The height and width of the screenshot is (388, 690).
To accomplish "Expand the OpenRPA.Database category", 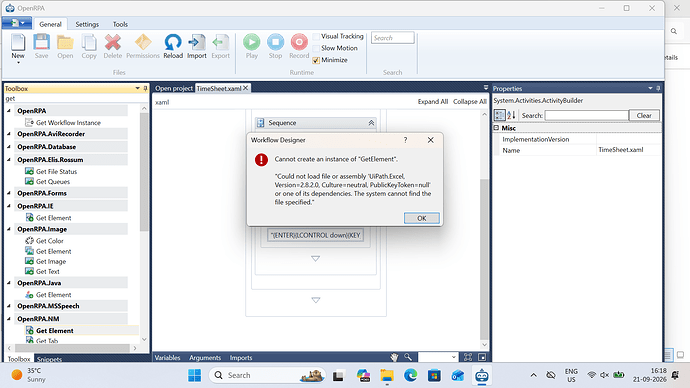I will tap(9, 147).
